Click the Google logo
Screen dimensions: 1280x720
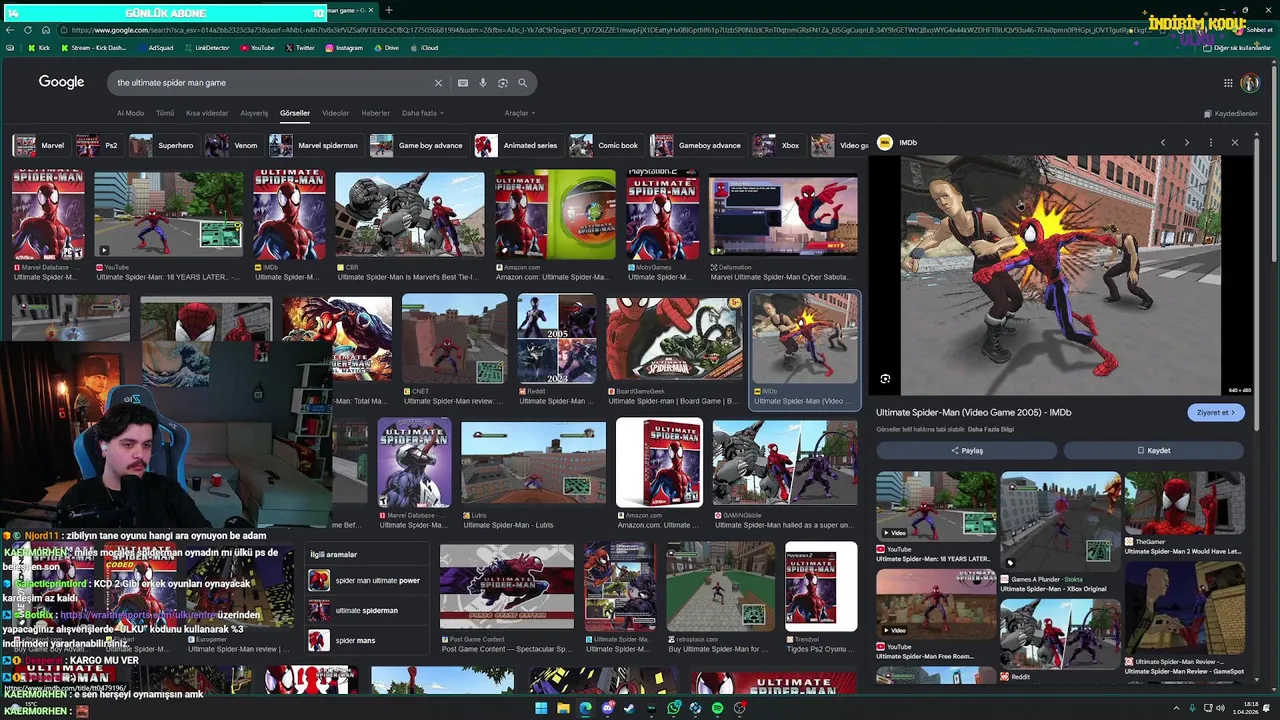(61, 82)
